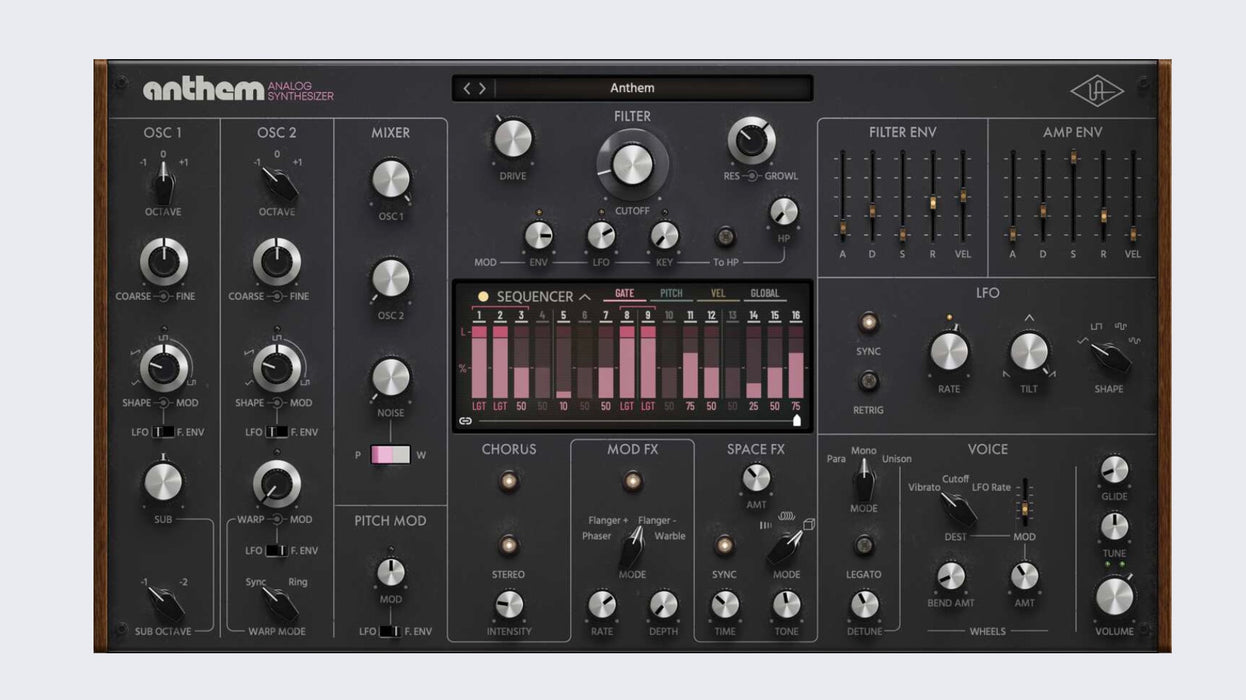Screen dimensions: 1246x700
Task: Switch to the sequencer PITCH tab
Action: [671, 294]
